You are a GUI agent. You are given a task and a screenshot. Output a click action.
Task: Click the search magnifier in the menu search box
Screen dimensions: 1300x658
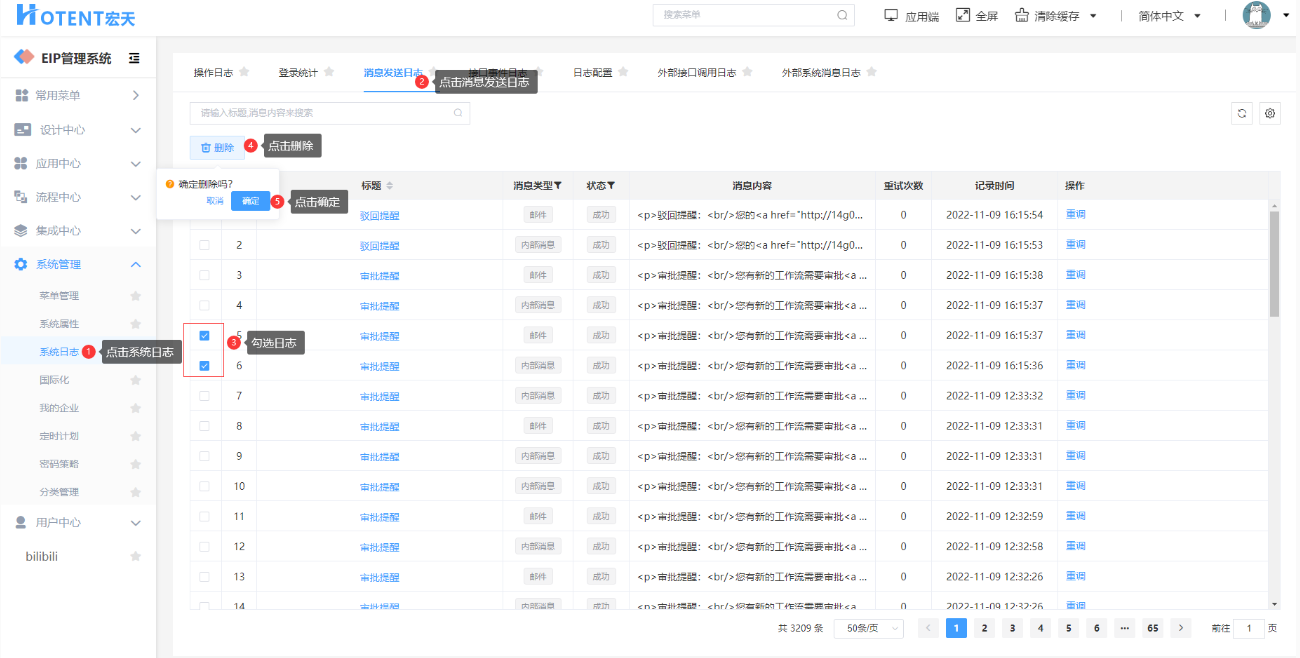click(x=843, y=15)
